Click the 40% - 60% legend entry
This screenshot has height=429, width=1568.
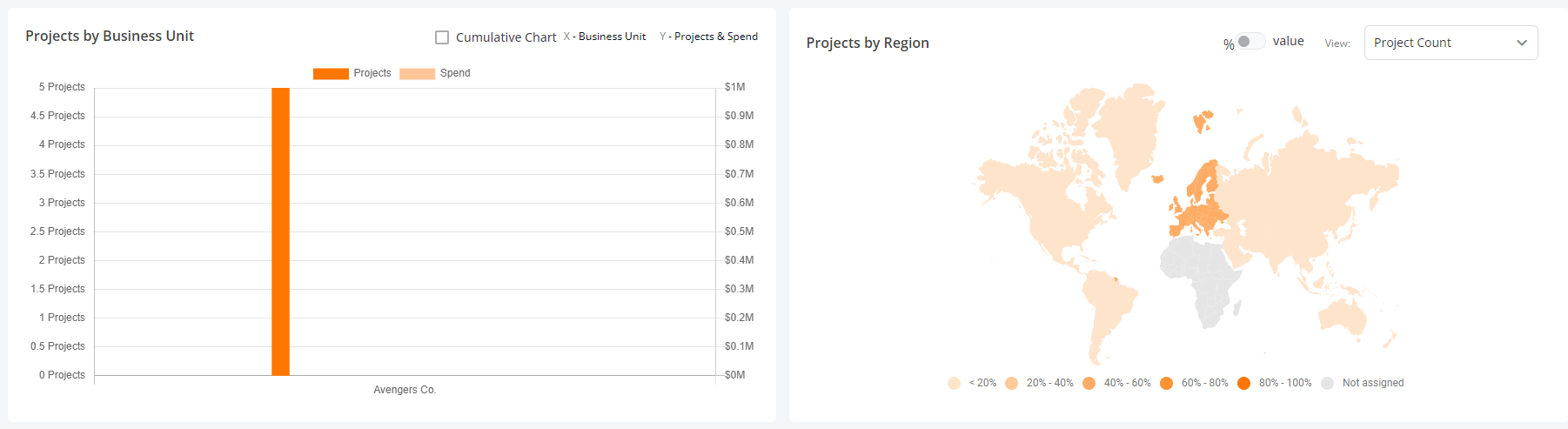(x=1127, y=383)
